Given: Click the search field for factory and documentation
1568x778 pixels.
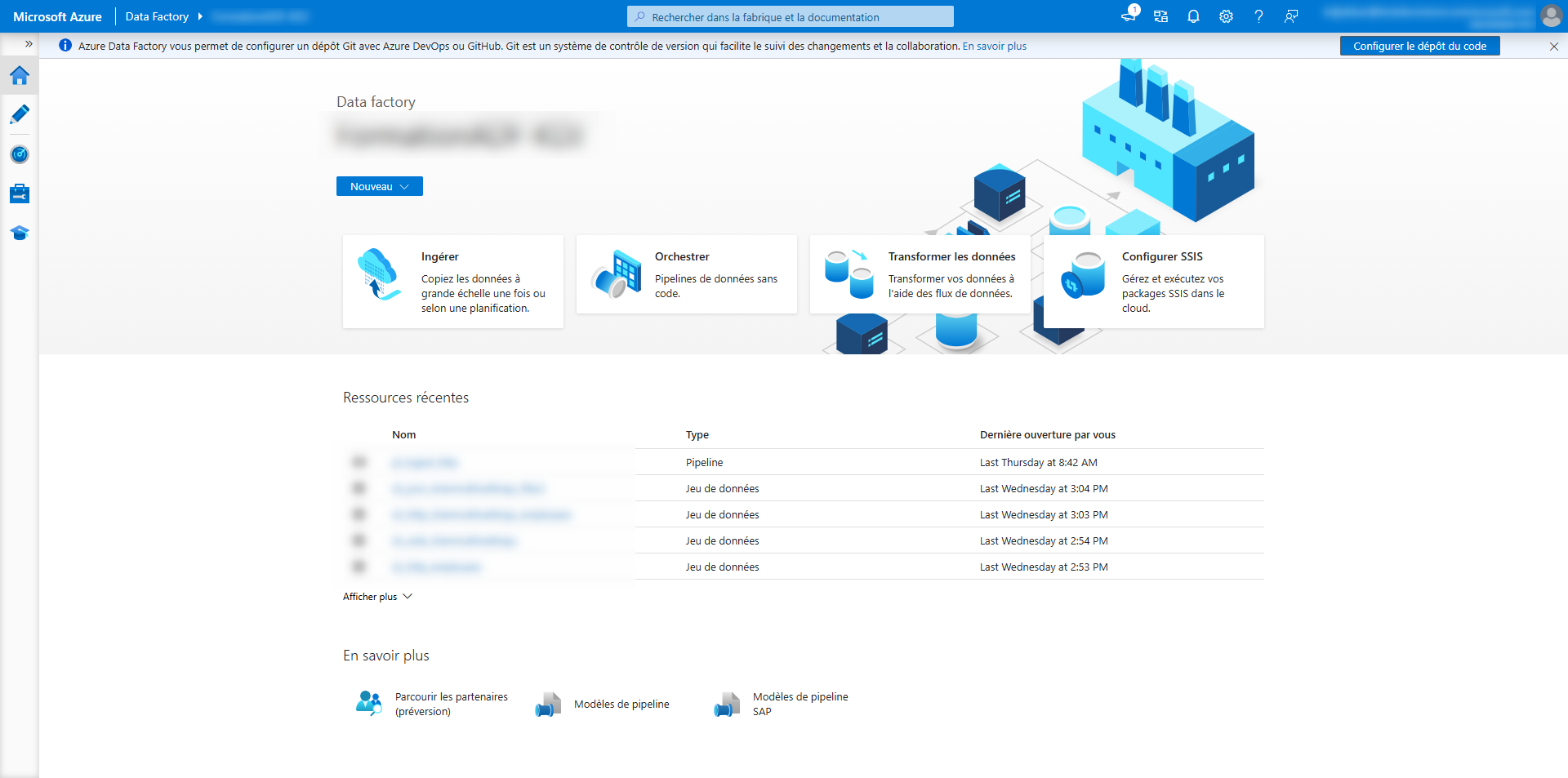Looking at the screenshot, I should point(790,16).
